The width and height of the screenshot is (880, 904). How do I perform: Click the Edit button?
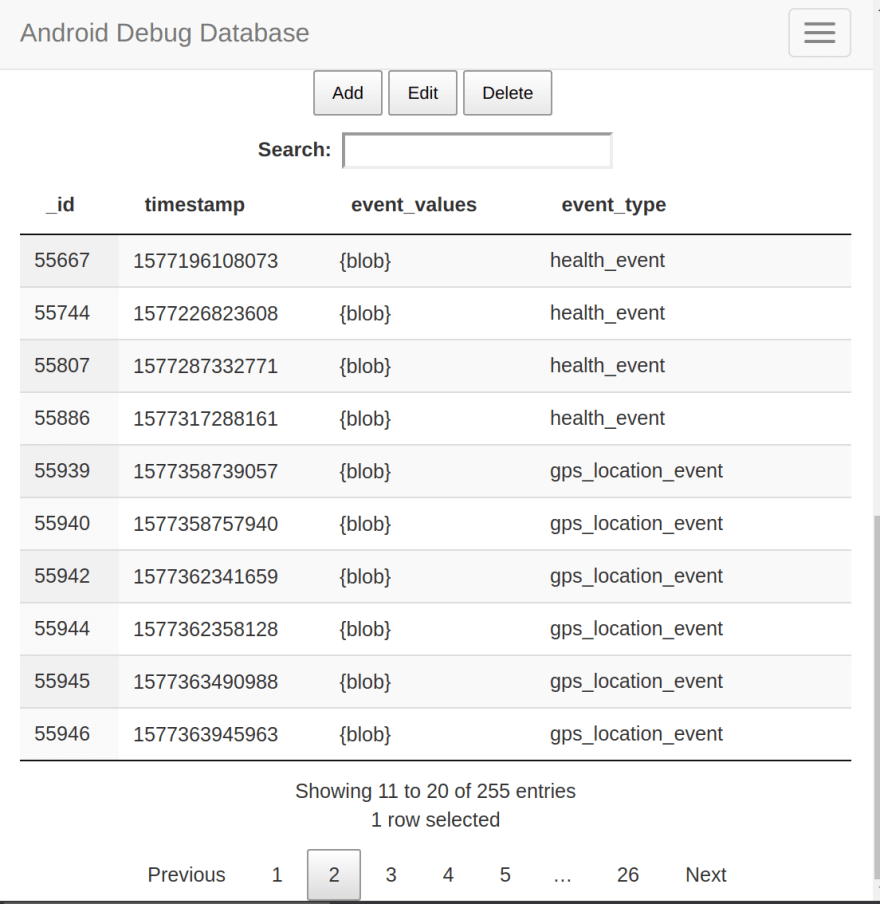[x=423, y=93]
